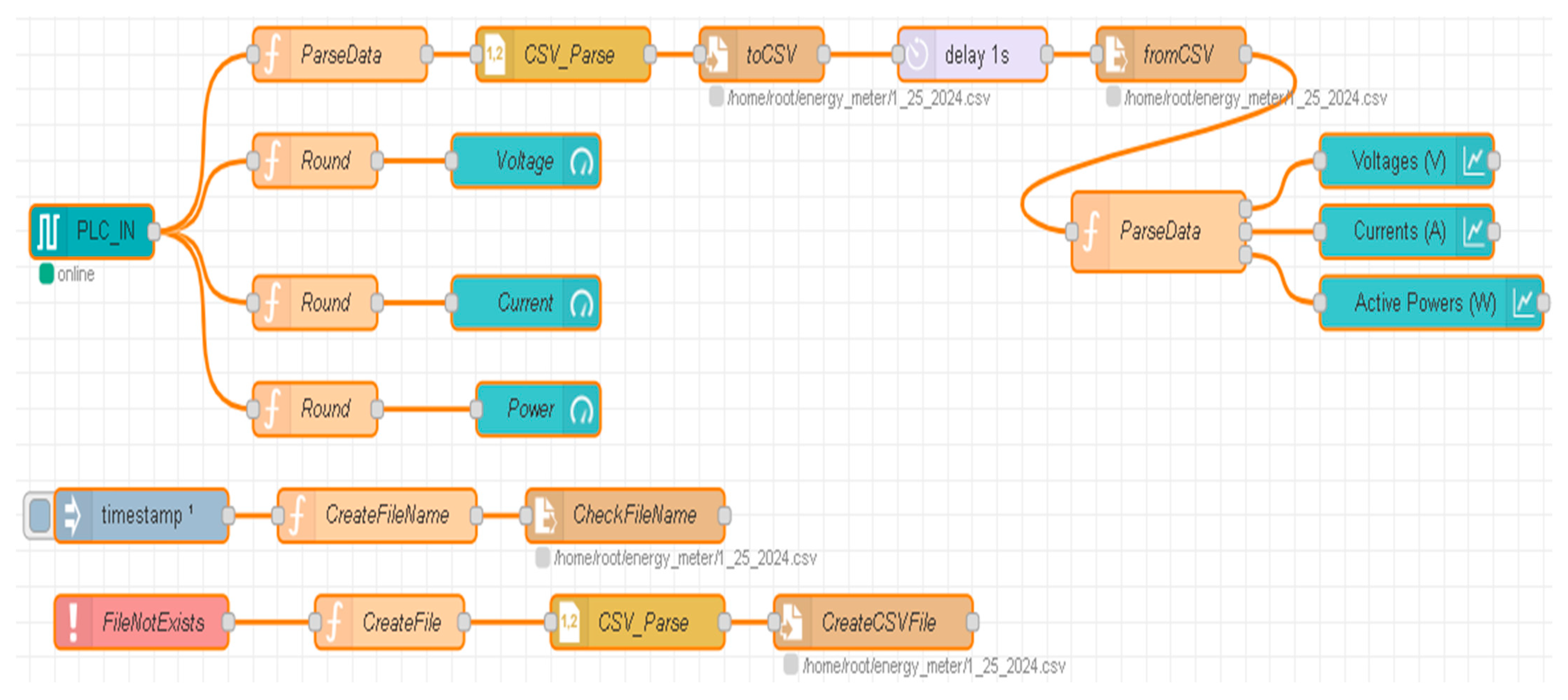Click the PLC_IN node waveform icon
This screenshot has width=1568, height=700.
[48, 232]
